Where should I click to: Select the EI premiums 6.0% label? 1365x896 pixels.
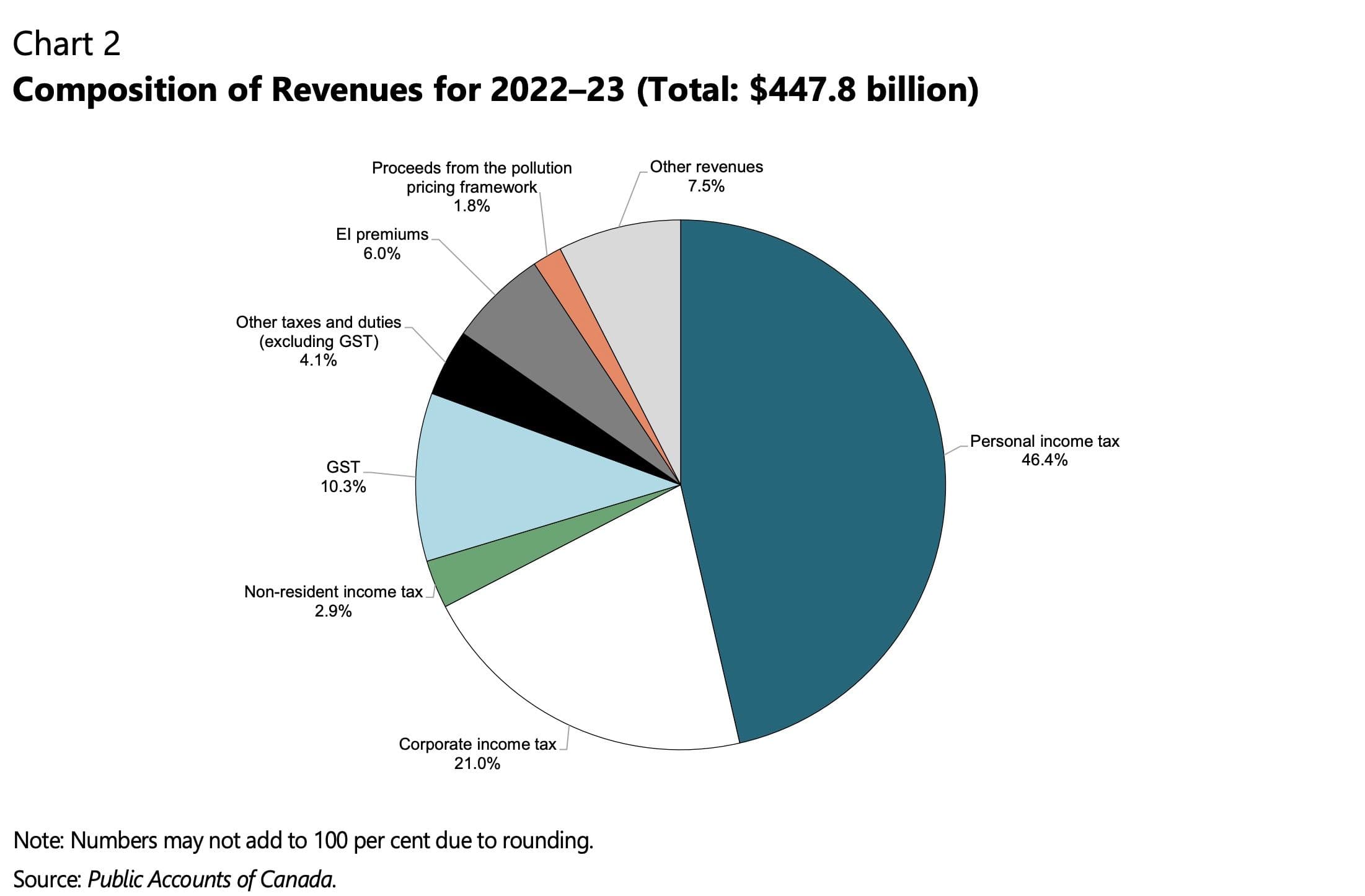pyautogui.click(x=382, y=244)
